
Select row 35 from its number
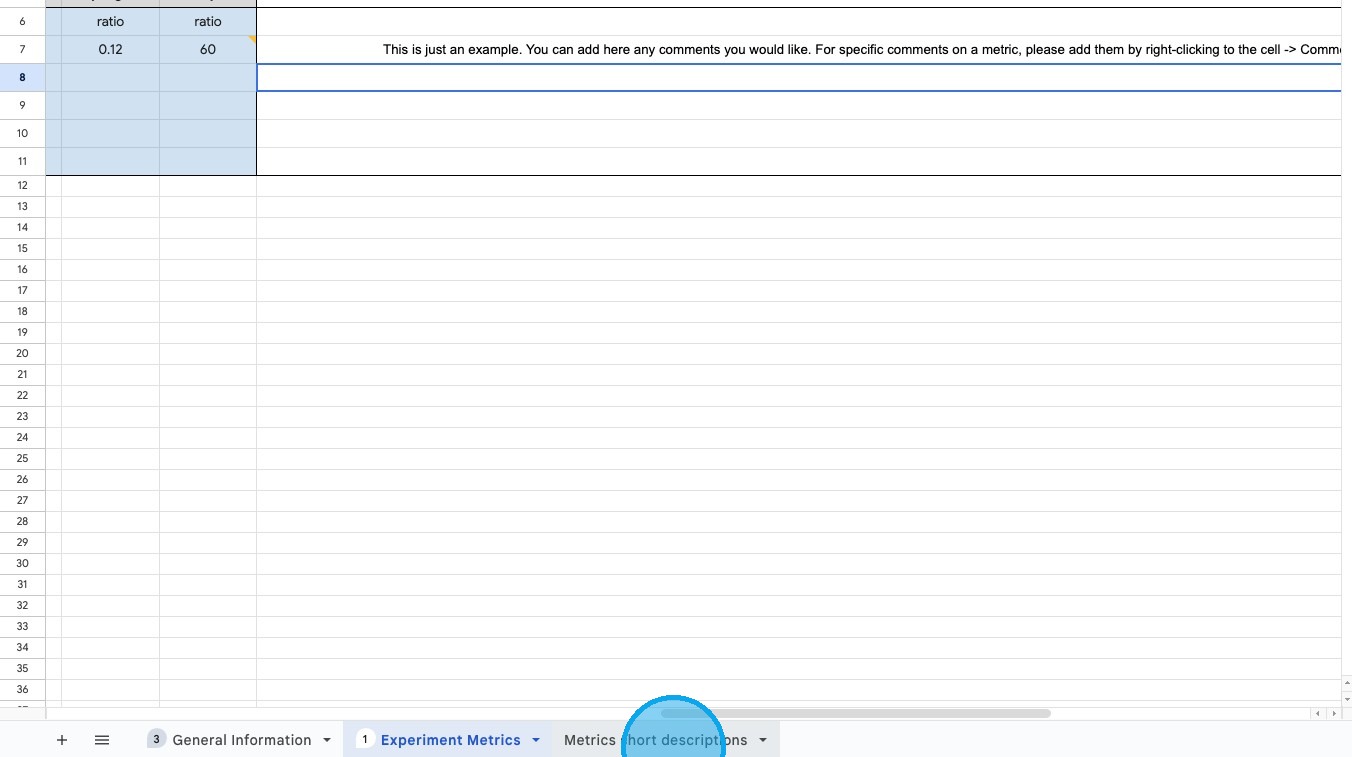(x=22, y=668)
